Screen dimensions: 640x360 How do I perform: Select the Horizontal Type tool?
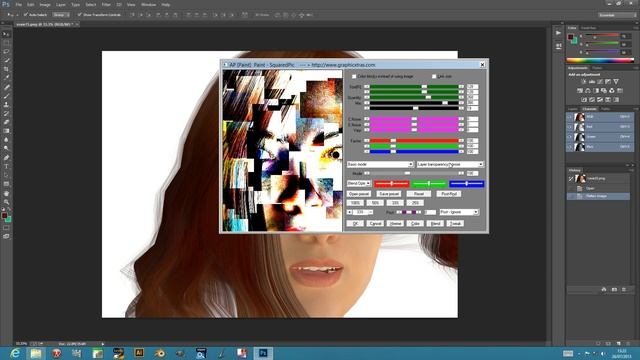click(6, 166)
